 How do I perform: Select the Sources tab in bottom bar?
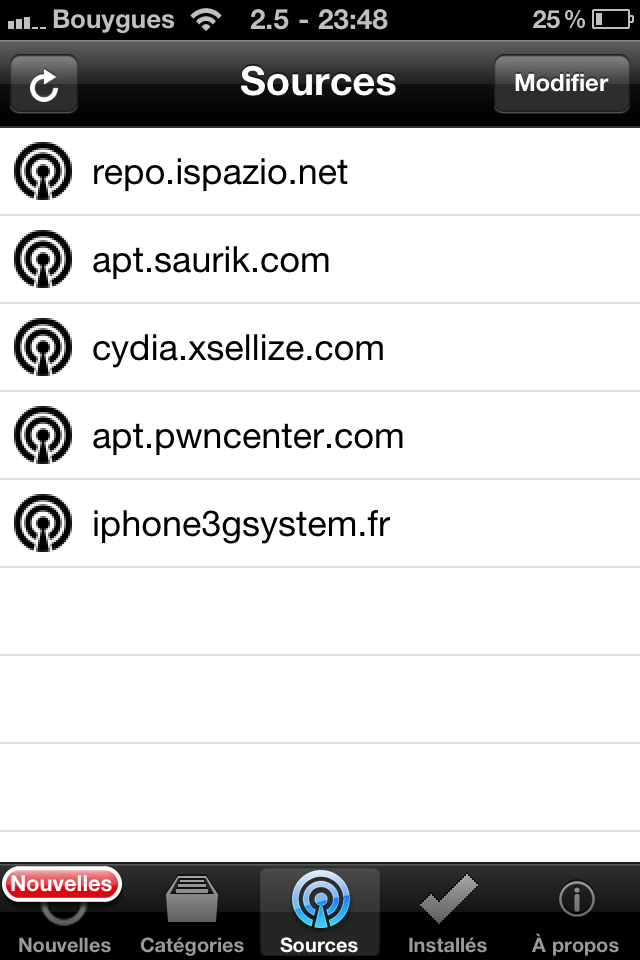[x=320, y=912]
